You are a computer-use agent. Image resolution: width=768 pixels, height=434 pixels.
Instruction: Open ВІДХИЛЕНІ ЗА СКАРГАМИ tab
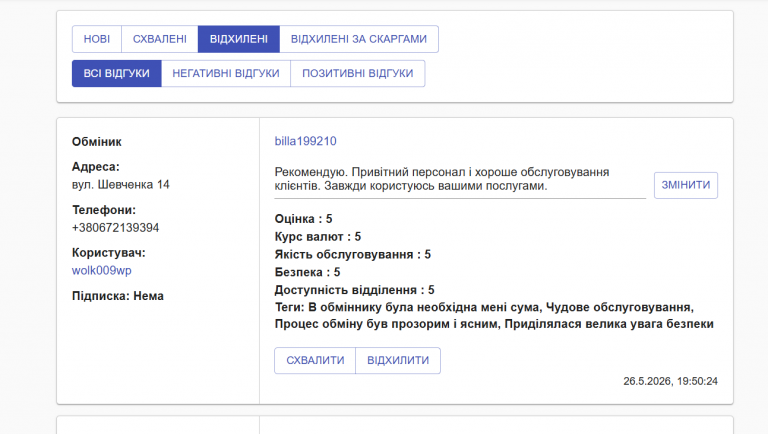pos(359,39)
